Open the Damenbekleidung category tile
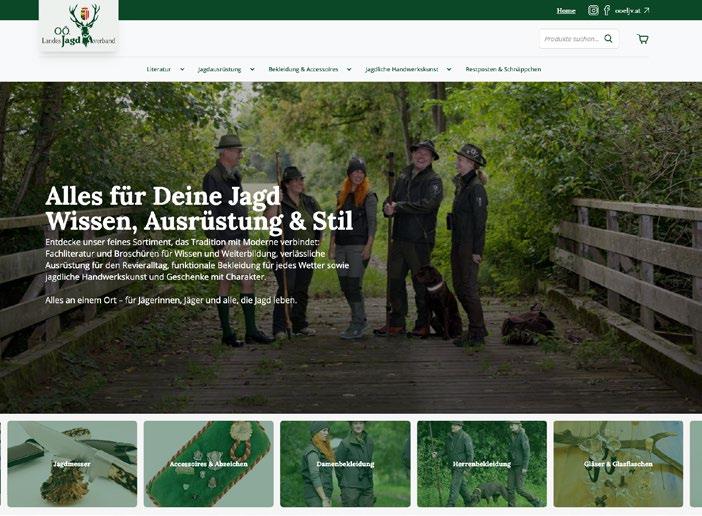The height and width of the screenshot is (516, 702). click(345, 464)
